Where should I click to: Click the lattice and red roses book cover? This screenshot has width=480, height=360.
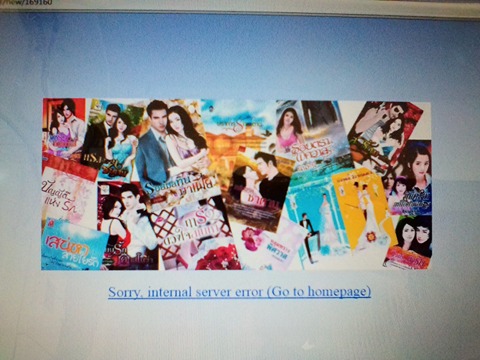(197, 235)
